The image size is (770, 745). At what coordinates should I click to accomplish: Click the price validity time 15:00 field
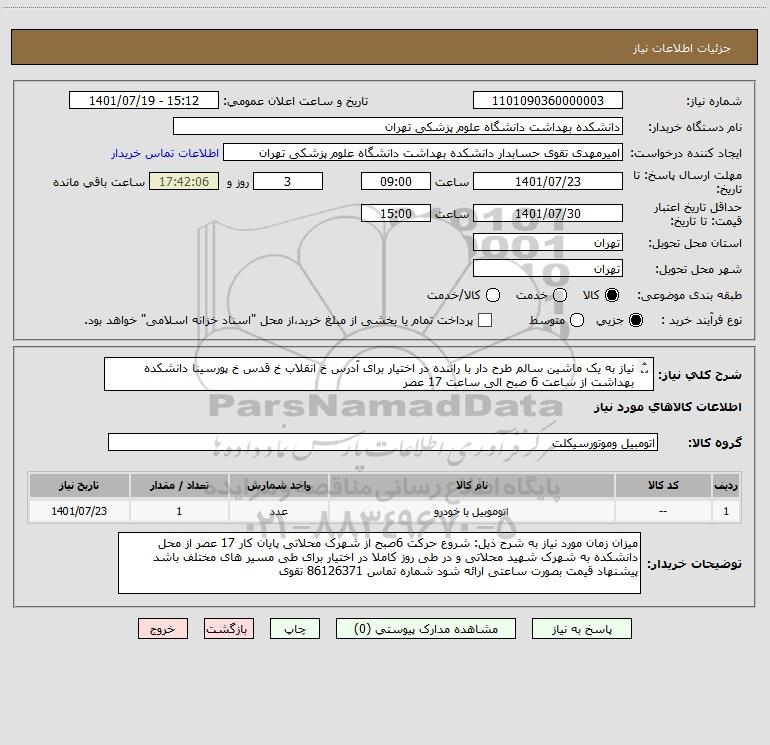click(396, 214)
